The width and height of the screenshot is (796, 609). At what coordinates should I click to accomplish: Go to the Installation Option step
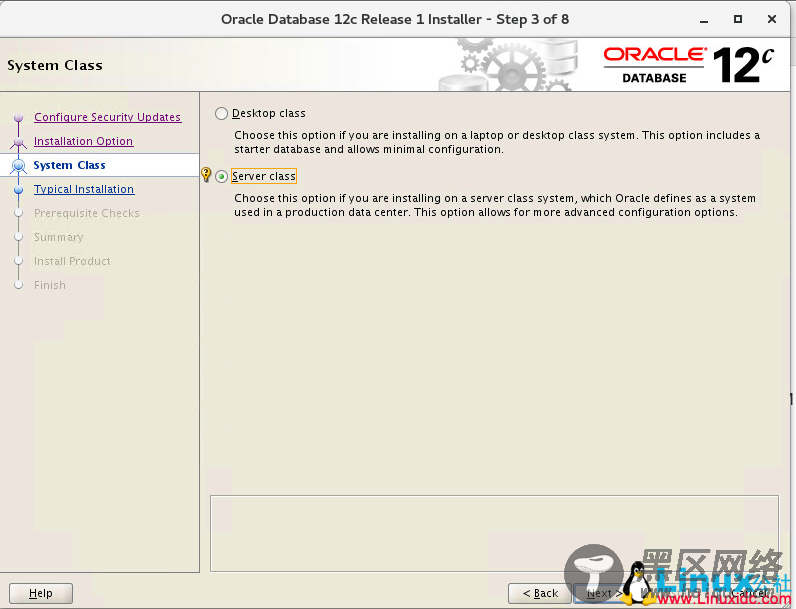click(x=83, y=141)
